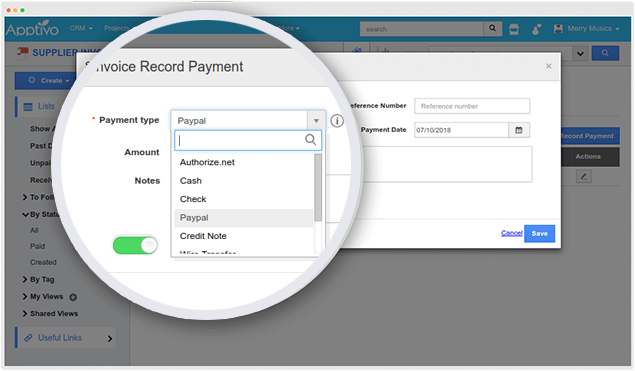Choose Paypal payment type

tap(244, 218)
